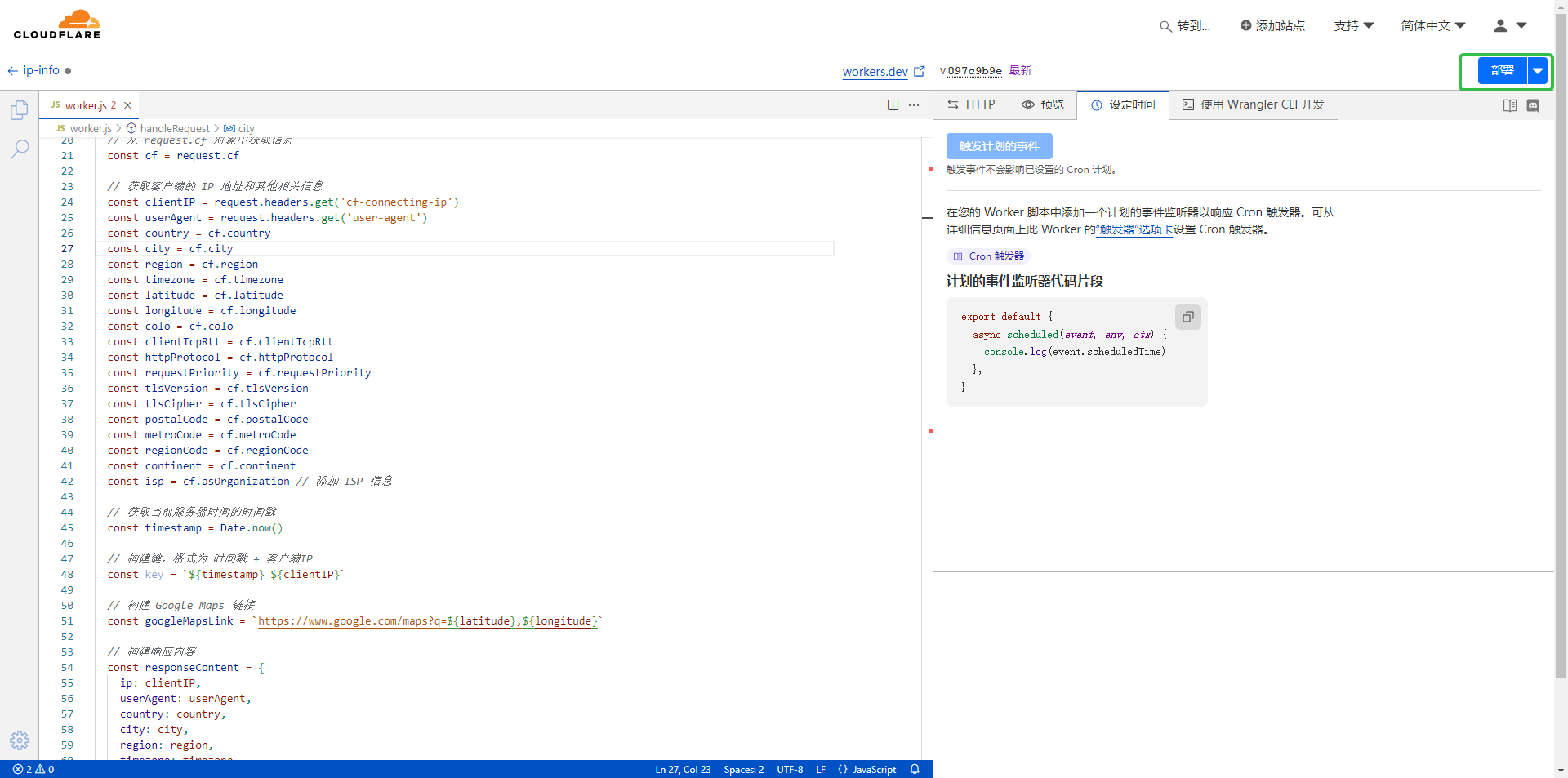Open the Cloudflare logo home

coord(57,24)
